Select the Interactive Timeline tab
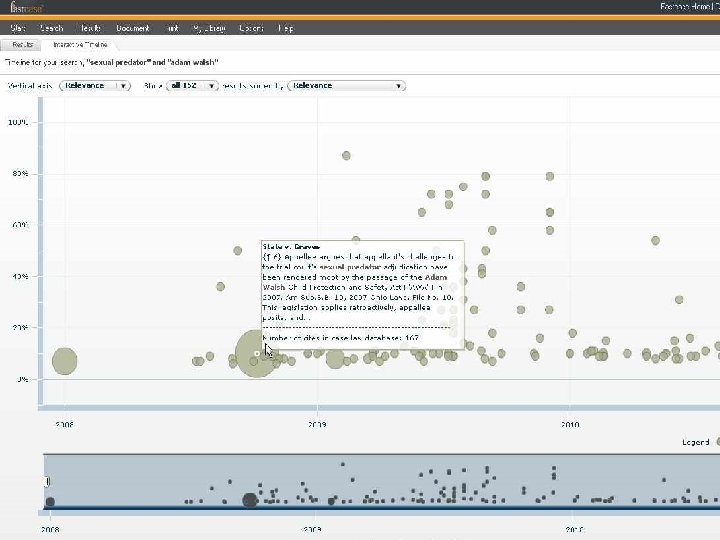This screenshot has width=720, height=540. (x=80, y=45)
